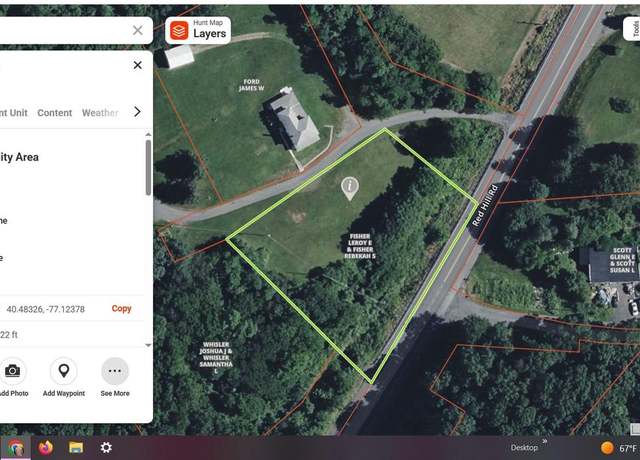Switch to the Weather tab

(100, 113)
